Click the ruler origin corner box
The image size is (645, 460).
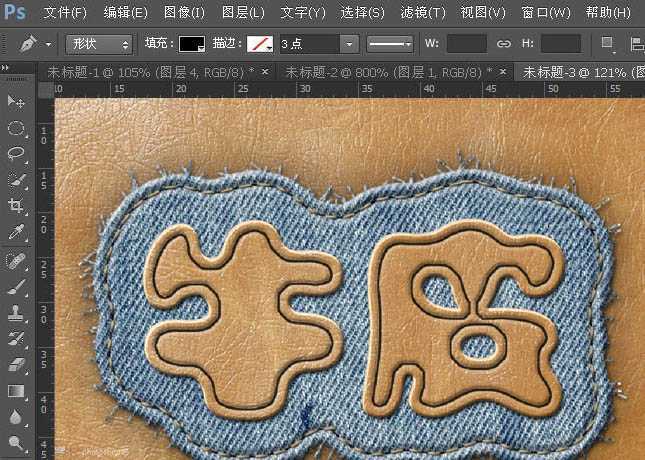tap(46, 90)
